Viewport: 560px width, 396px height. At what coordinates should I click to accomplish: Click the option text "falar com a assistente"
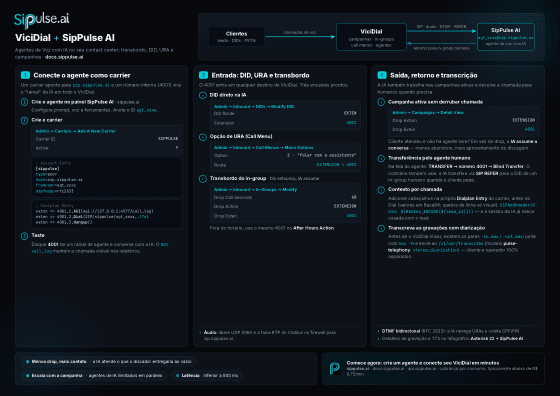[326, 155]
